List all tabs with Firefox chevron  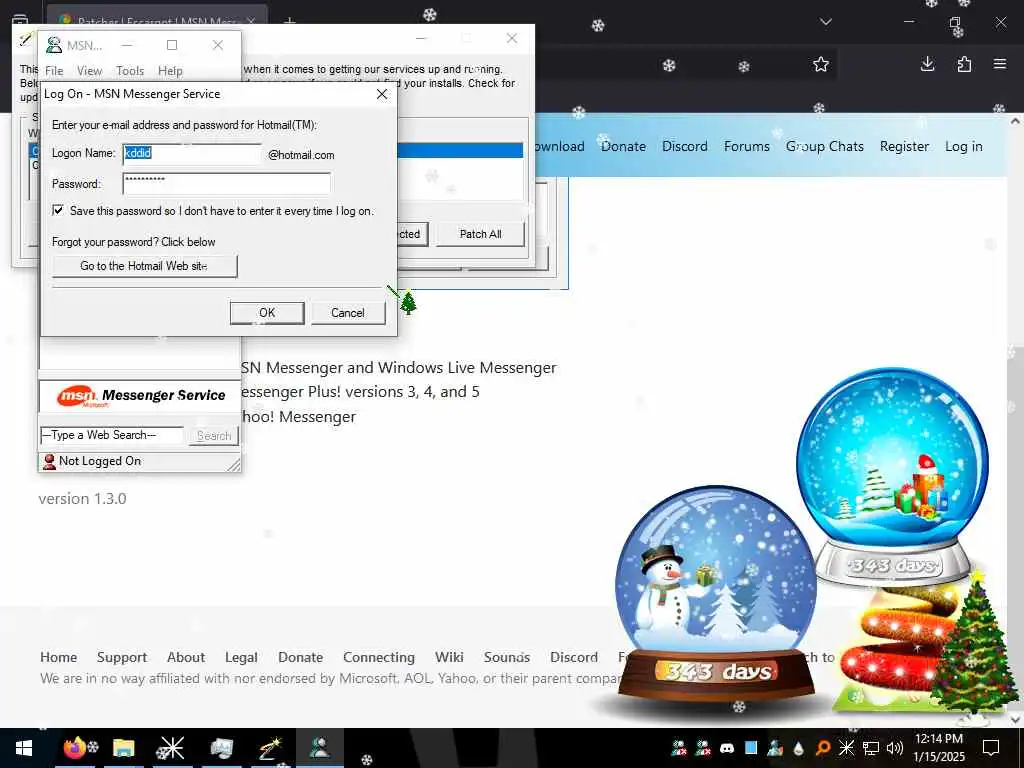point(825,22)
